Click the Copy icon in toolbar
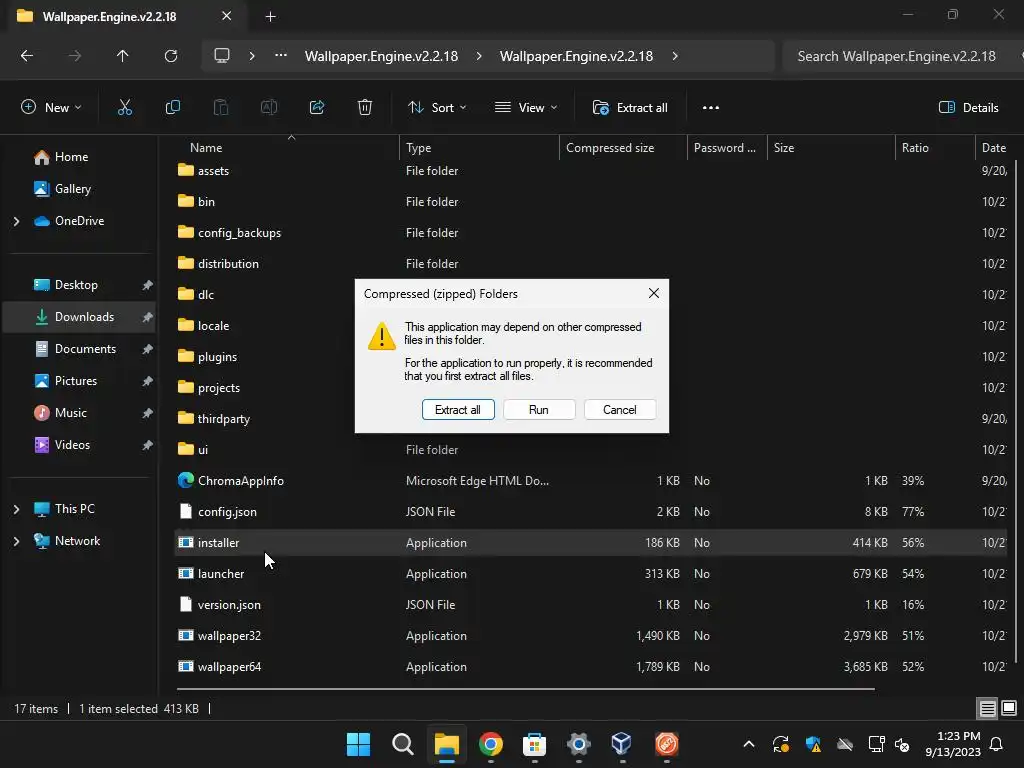 172,108
